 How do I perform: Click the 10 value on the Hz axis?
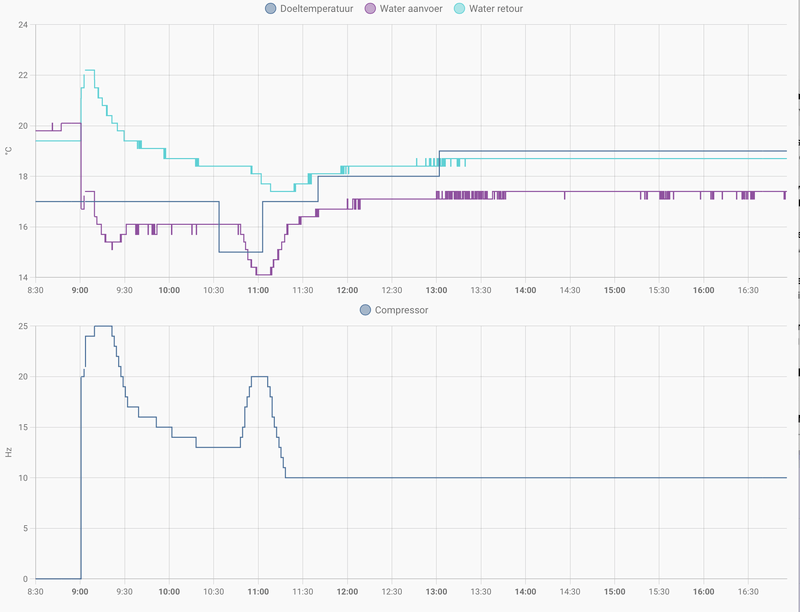tap(23, 478)
